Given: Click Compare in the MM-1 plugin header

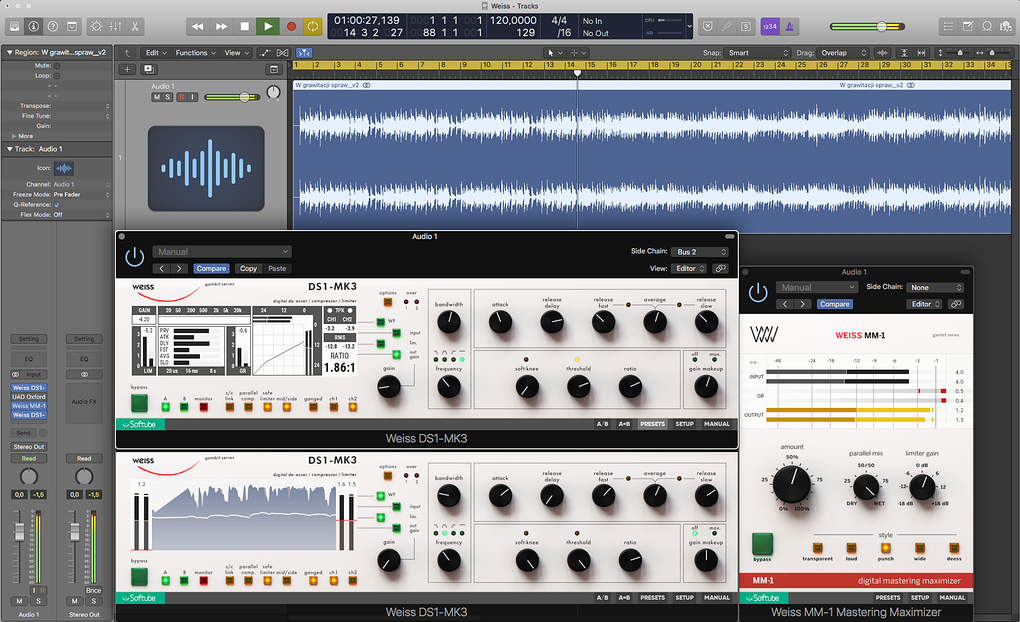Looking at the screenshot, I should [x=835, y=304].
